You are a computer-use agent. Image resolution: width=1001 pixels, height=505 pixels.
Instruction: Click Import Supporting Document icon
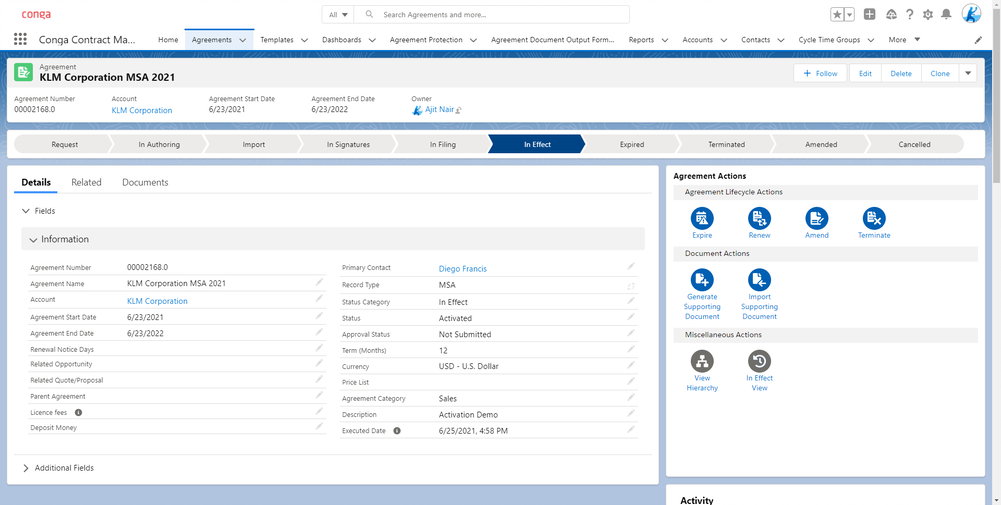point(759,280)
